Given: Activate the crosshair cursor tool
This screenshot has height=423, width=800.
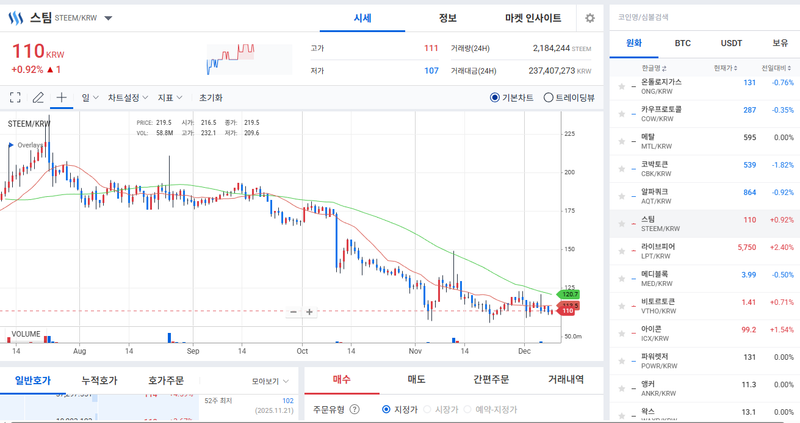Looking at the screenshot, I should coord(61,98).
